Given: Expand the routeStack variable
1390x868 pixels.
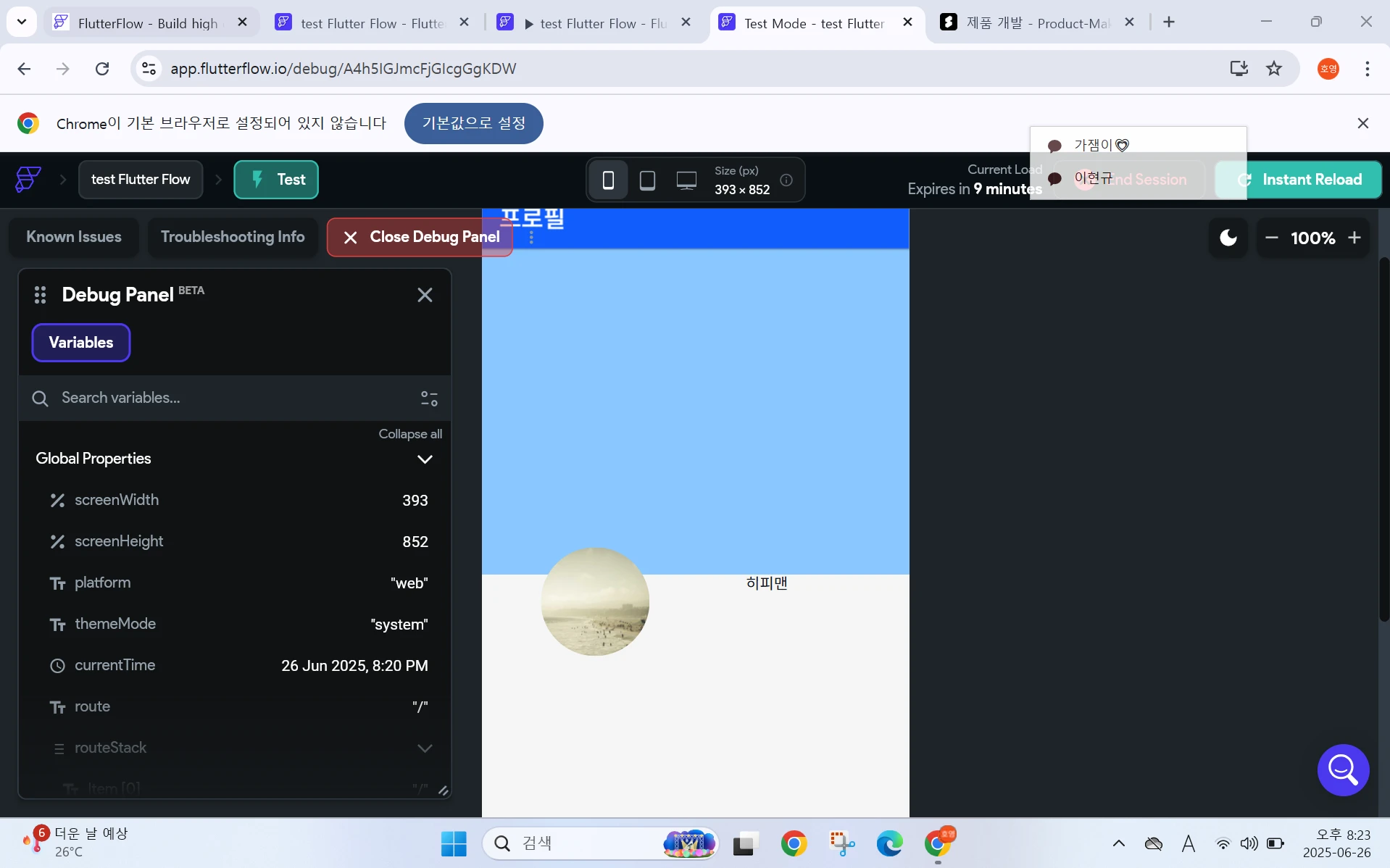Looking at the screenshot, I should tap(425, 748).
